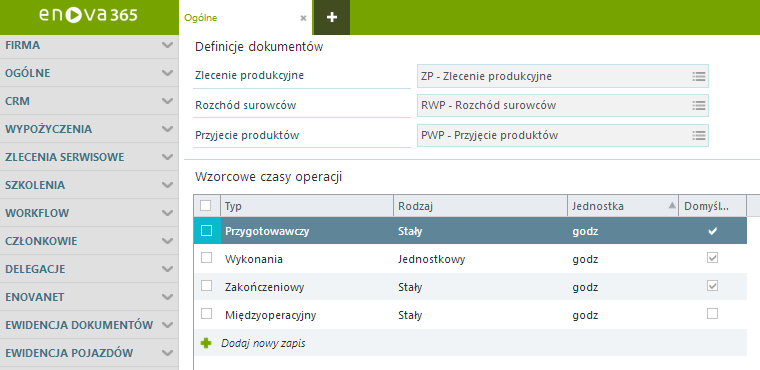Click the Rozchód surowców label
The image size is (760, 370).
245,105
